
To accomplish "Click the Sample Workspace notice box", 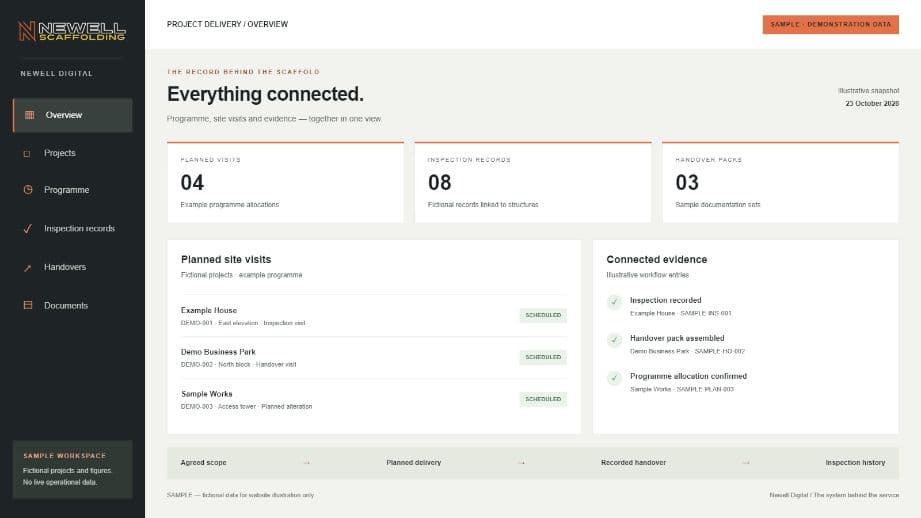I will click(x=73, y=469).
